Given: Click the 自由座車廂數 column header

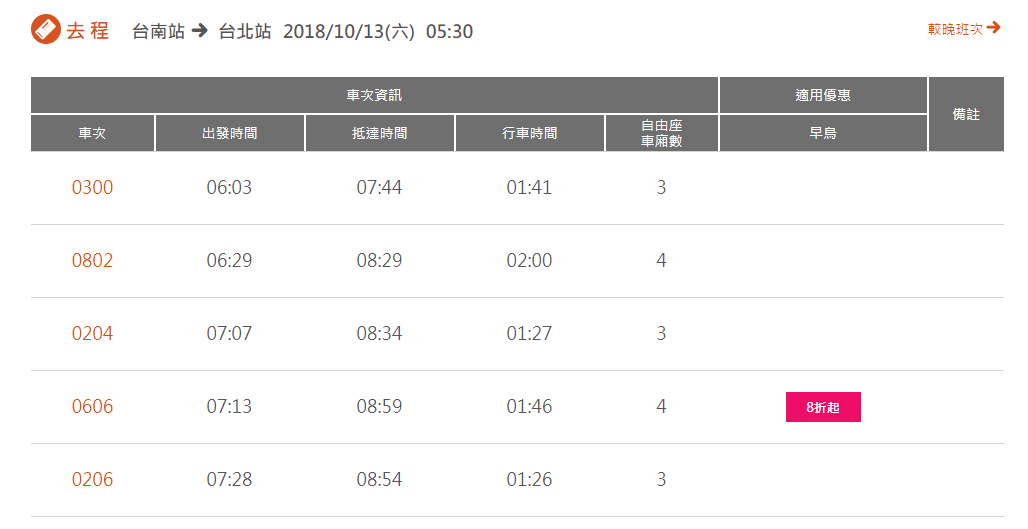Looking at the screenshot, I should (x=662, y=133).
